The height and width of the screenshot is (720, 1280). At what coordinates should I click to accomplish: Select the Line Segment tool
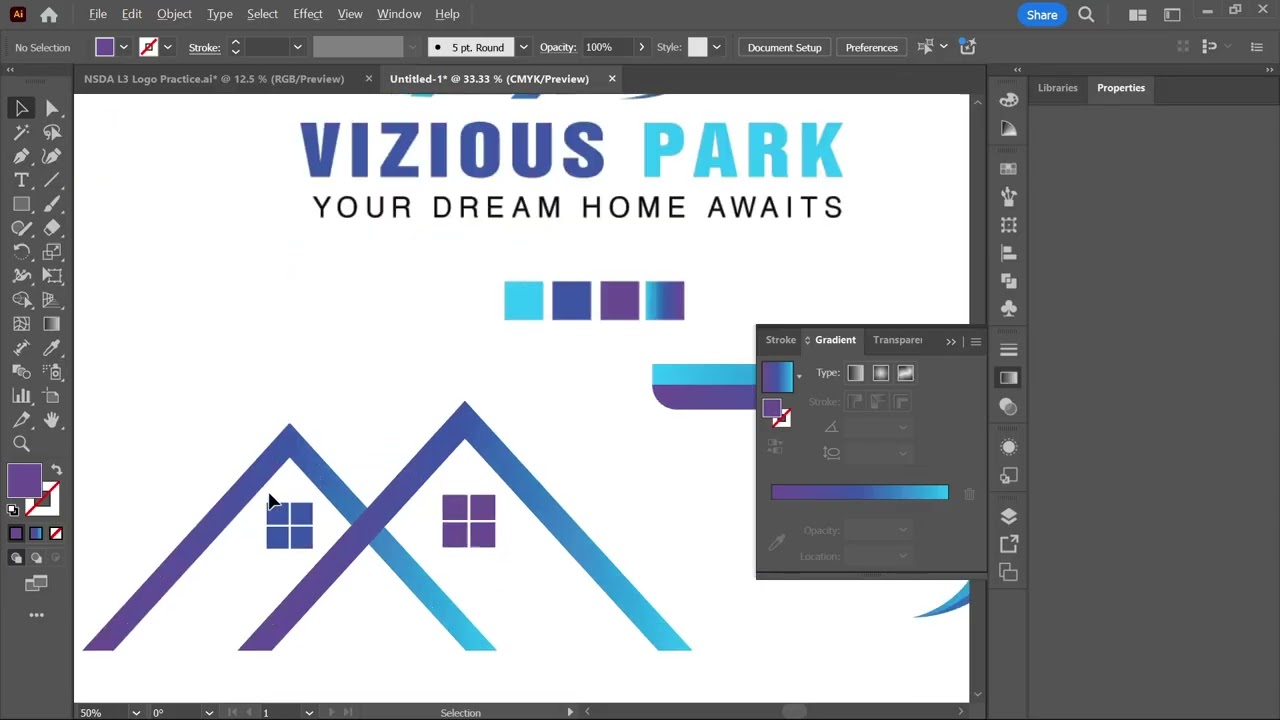pos(52,180)
